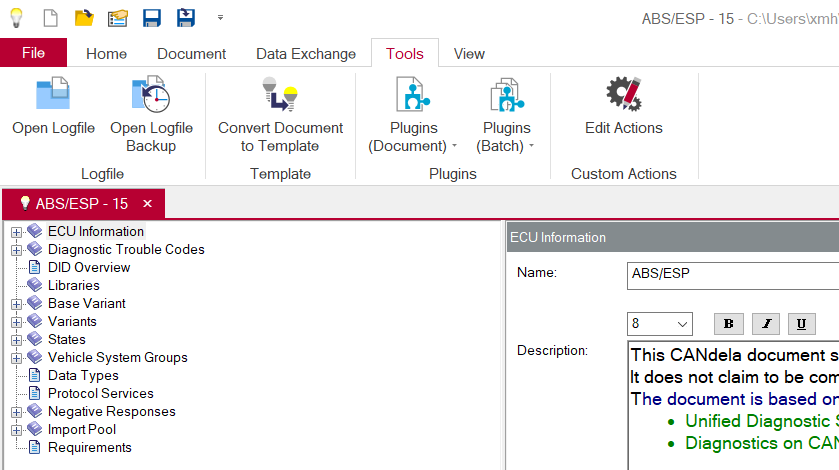
Task: Expand the Vehicle System Groups node
Action: pyautogui.click(x=17, y=358)
